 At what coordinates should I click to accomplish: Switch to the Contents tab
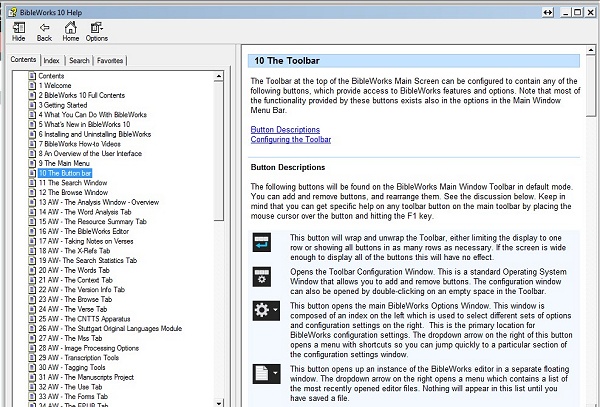pos(23,59)
